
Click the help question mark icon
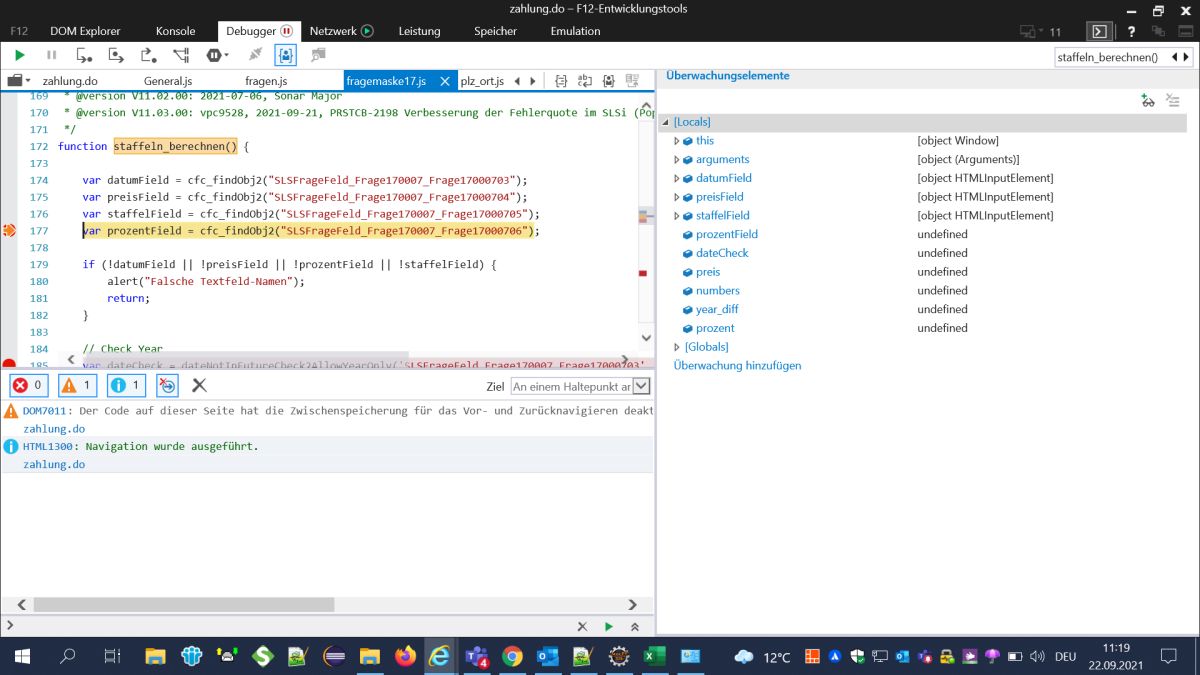tap(1131, 31)
